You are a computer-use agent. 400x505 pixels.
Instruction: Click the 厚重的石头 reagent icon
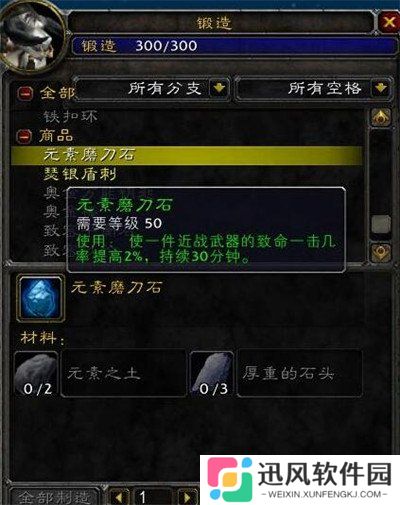coord(212,373)
